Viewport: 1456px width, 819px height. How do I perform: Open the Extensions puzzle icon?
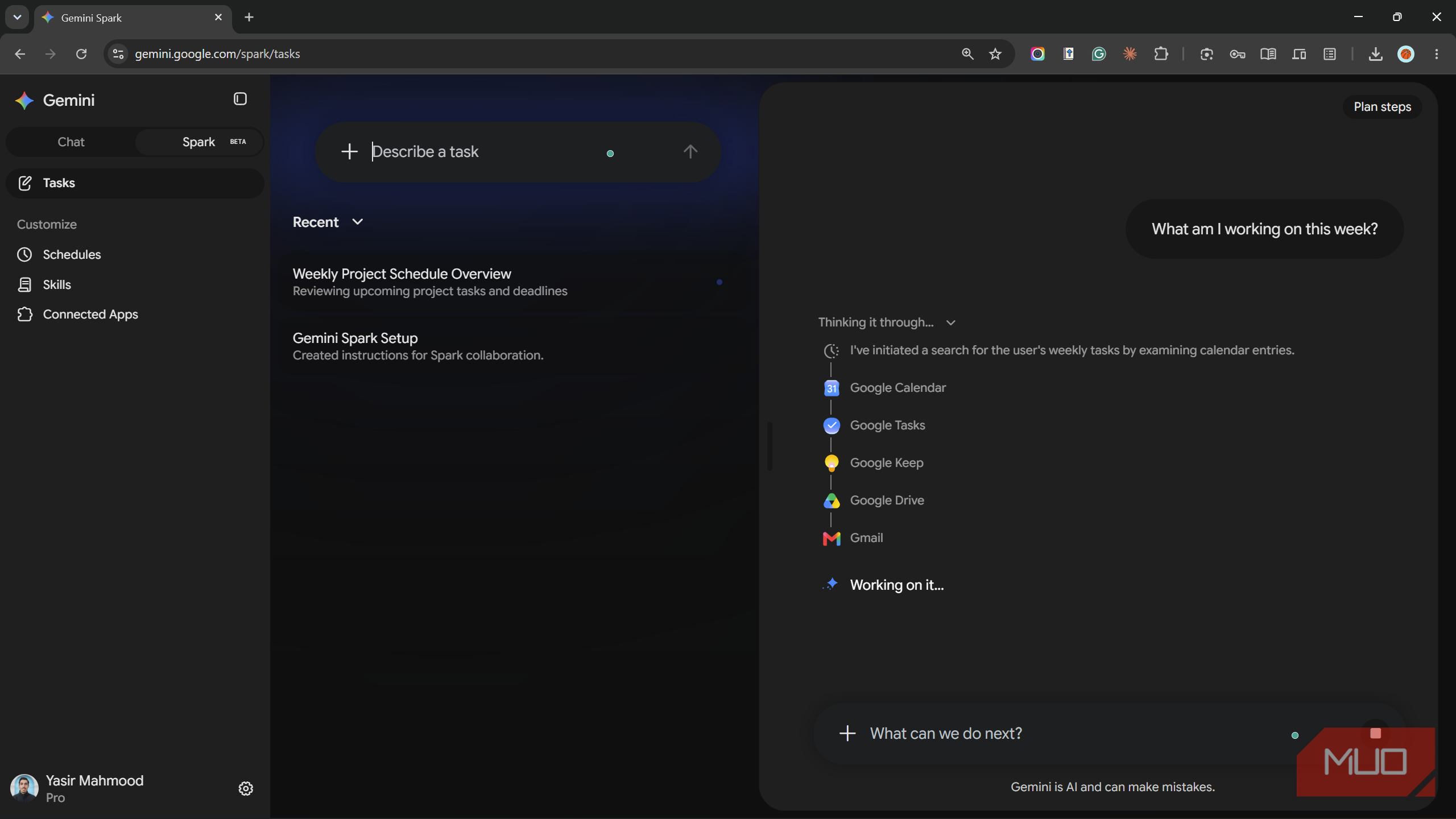click(x=1161, y=54)
